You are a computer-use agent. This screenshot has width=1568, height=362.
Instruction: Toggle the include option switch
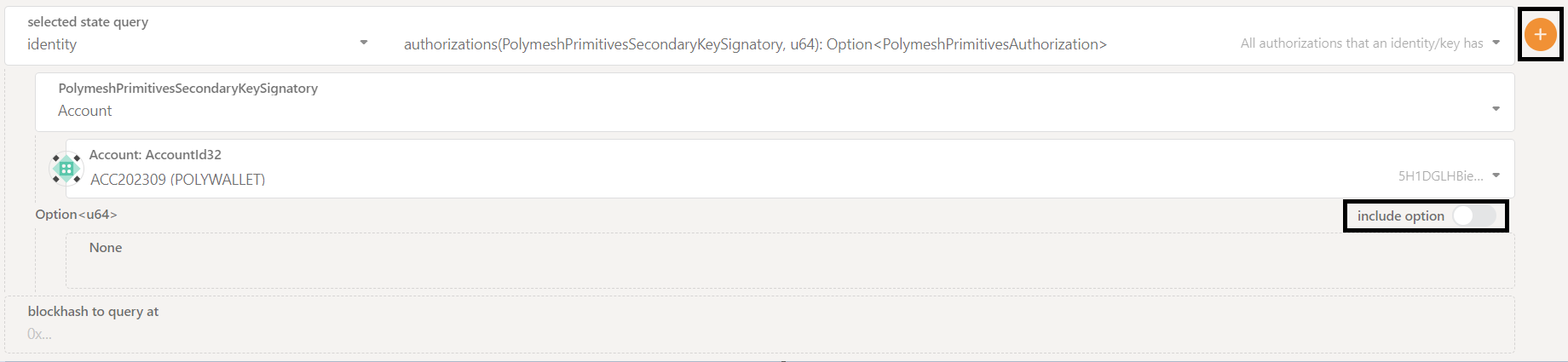[x=1474, y=215]
